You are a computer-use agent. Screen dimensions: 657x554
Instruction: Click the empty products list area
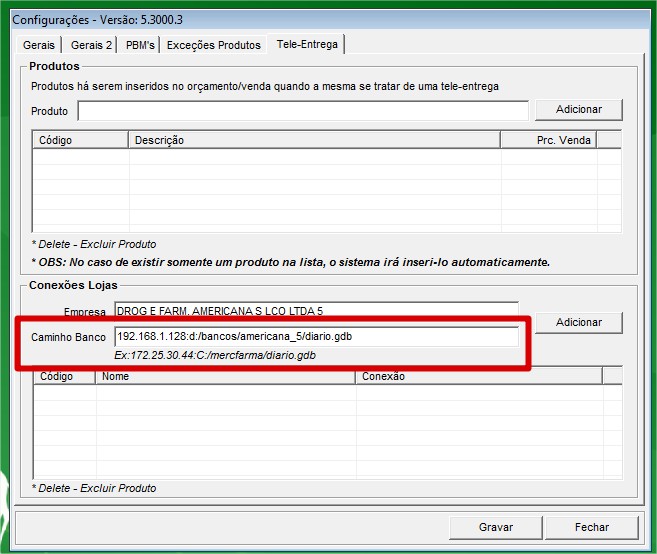(x=326, y=190)
